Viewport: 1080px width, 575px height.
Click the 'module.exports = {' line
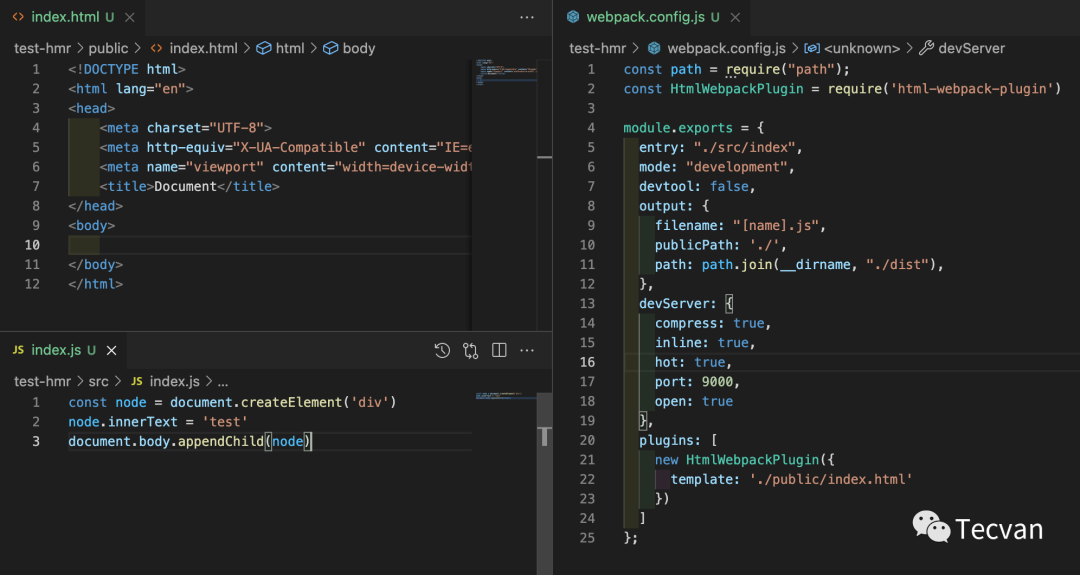tap(694, 128)
